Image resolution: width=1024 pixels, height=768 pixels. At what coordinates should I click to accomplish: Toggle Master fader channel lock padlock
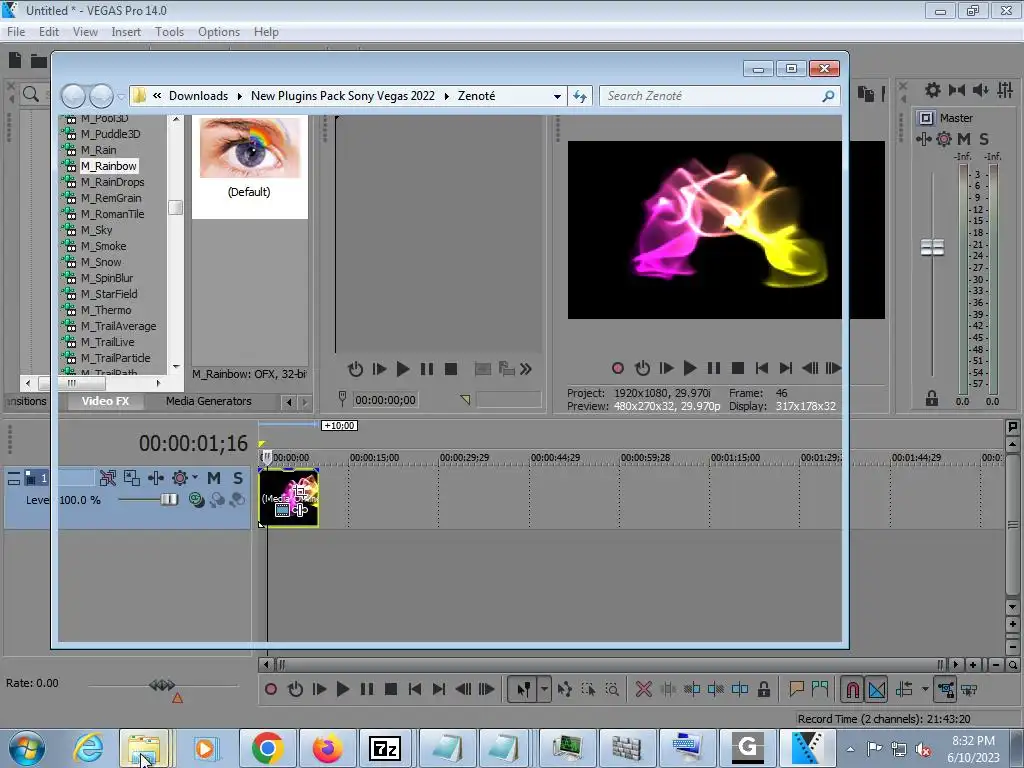point(932,398)
